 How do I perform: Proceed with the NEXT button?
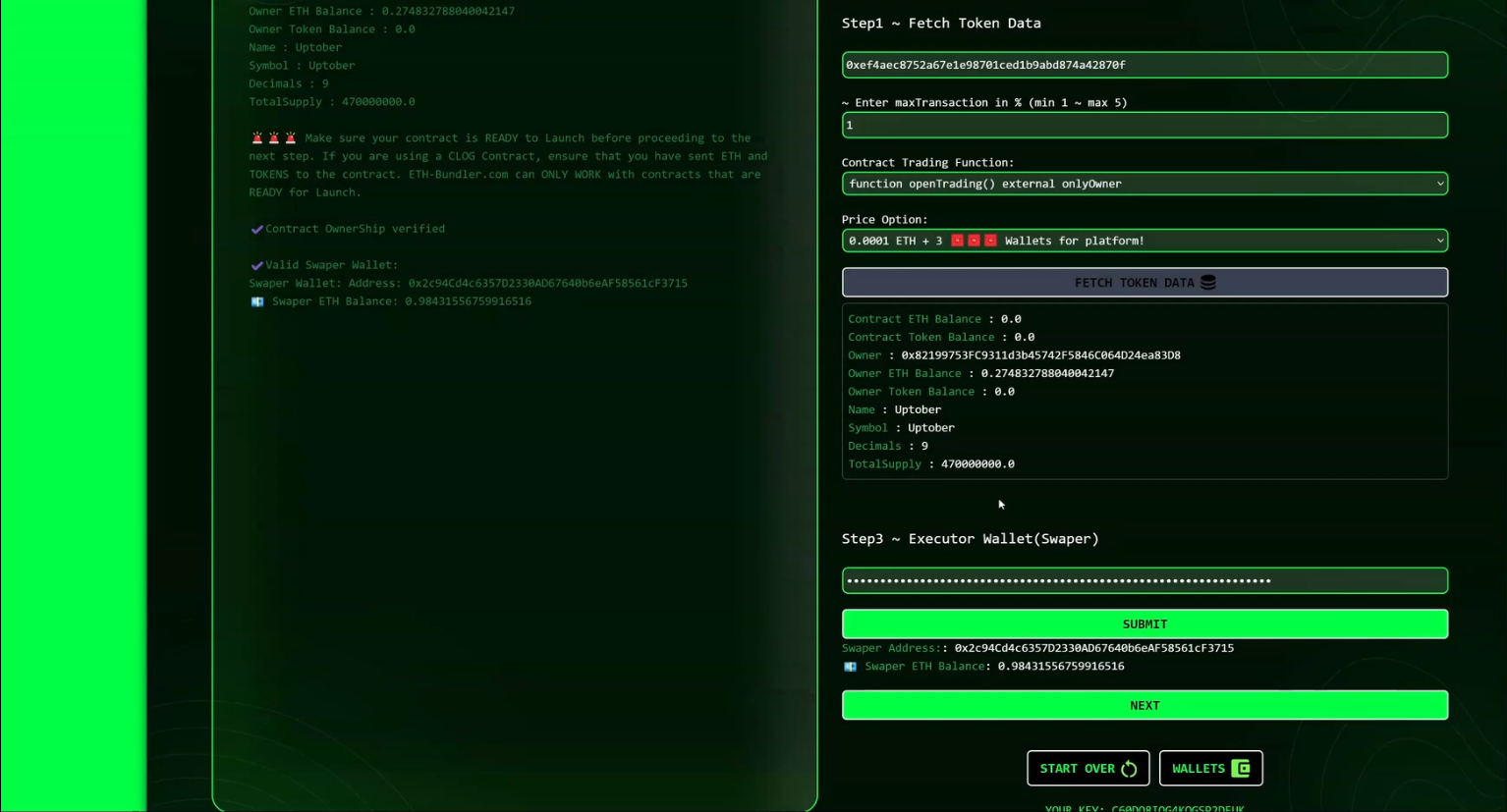coord(1144,705)
